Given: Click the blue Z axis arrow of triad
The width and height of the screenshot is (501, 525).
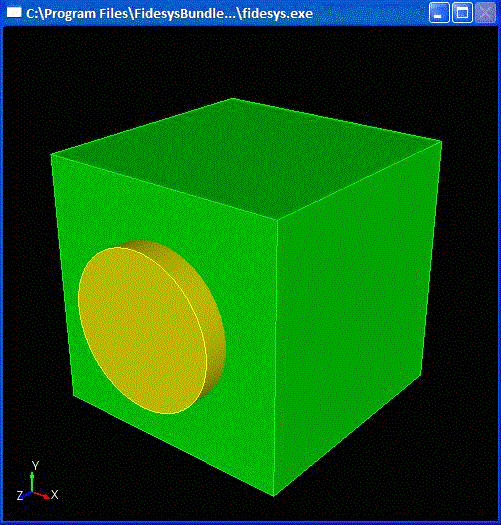Looking at the screenshot, I should [x=27, y=495].
